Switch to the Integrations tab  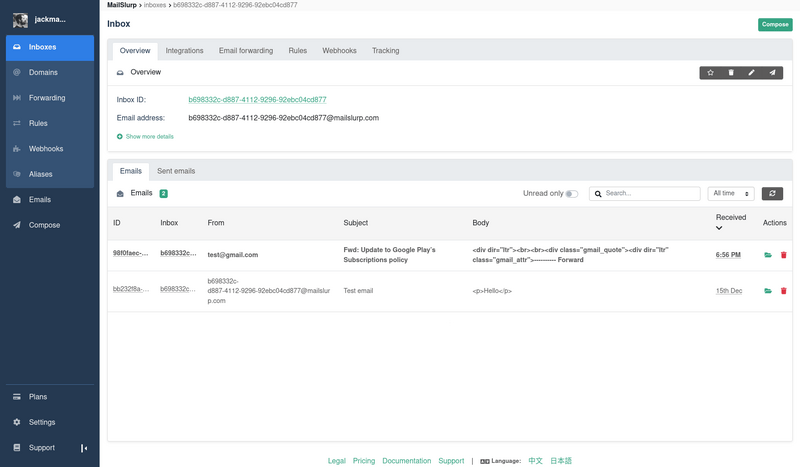pos(184,51)
